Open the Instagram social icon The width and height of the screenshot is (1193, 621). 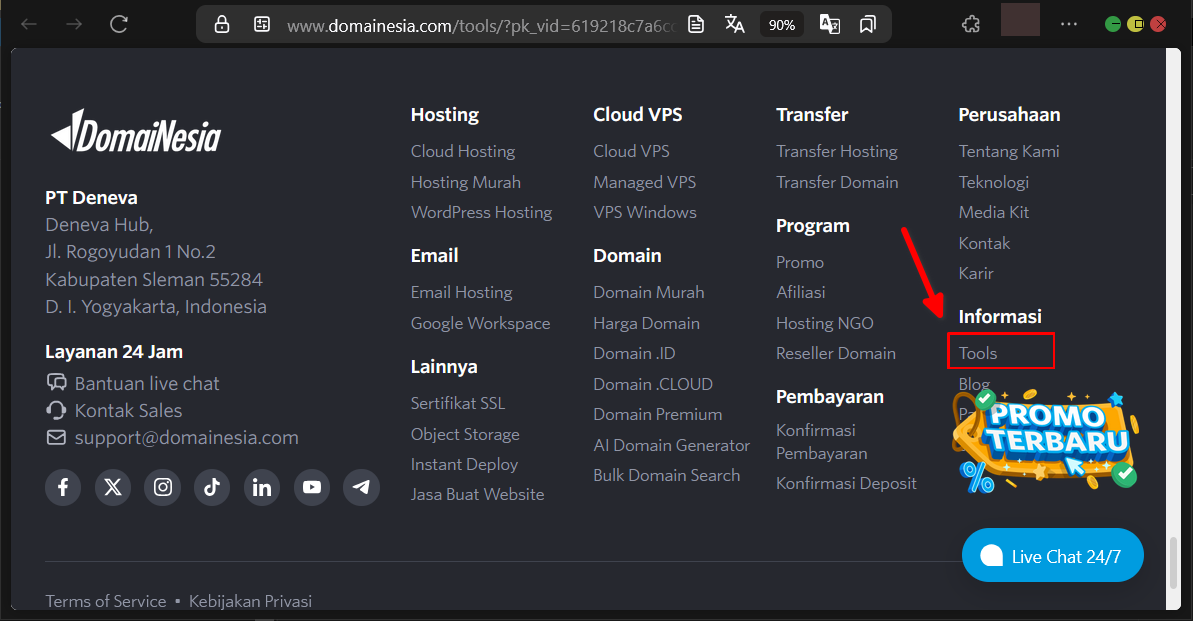pos(163,487)
